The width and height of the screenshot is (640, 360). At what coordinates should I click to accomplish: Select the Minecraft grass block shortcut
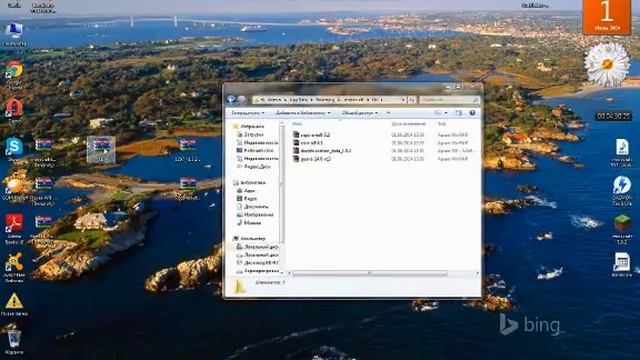[622, 229]
